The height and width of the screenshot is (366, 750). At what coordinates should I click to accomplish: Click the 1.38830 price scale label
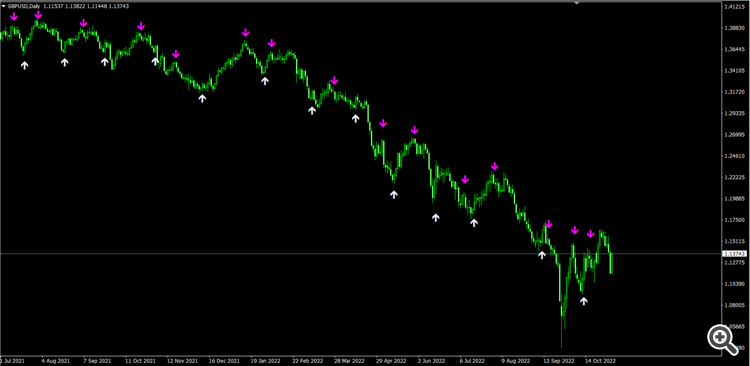pyautogui.click(x=734, y=28)
